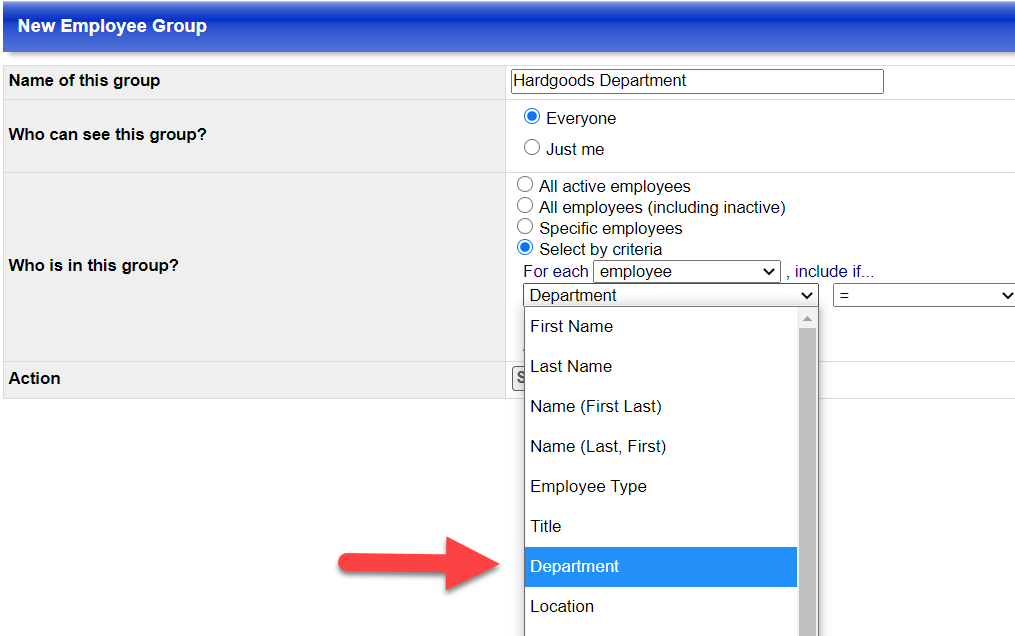The width and height of the screenshot is (1015, 636).
Task: Enable the "Specific employees" option
Action: tap(525, 226)
